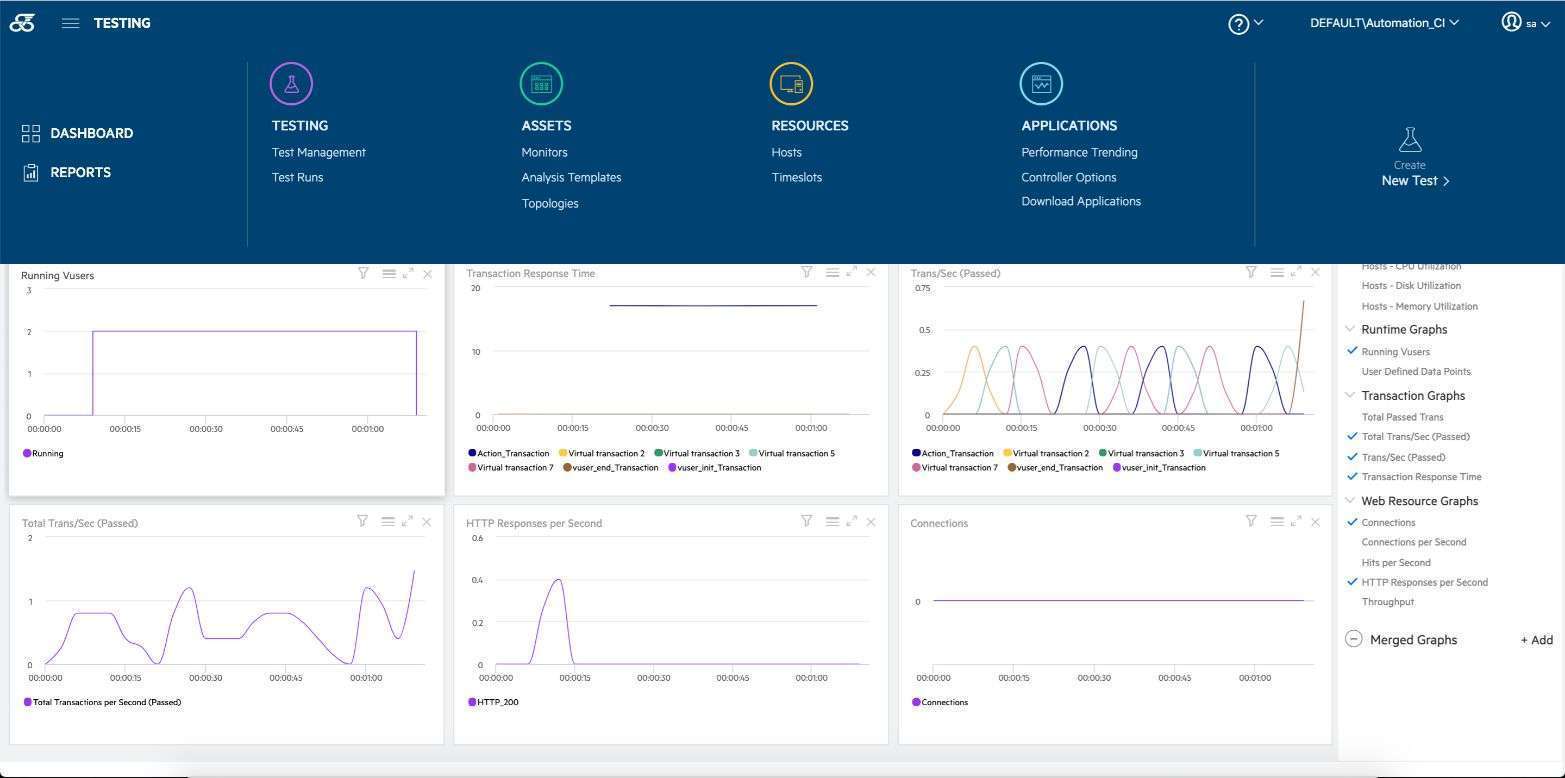This screenshot has width=1565, height=778.
Task: Open the hamburger navigation menu
Action: (70, 23)
